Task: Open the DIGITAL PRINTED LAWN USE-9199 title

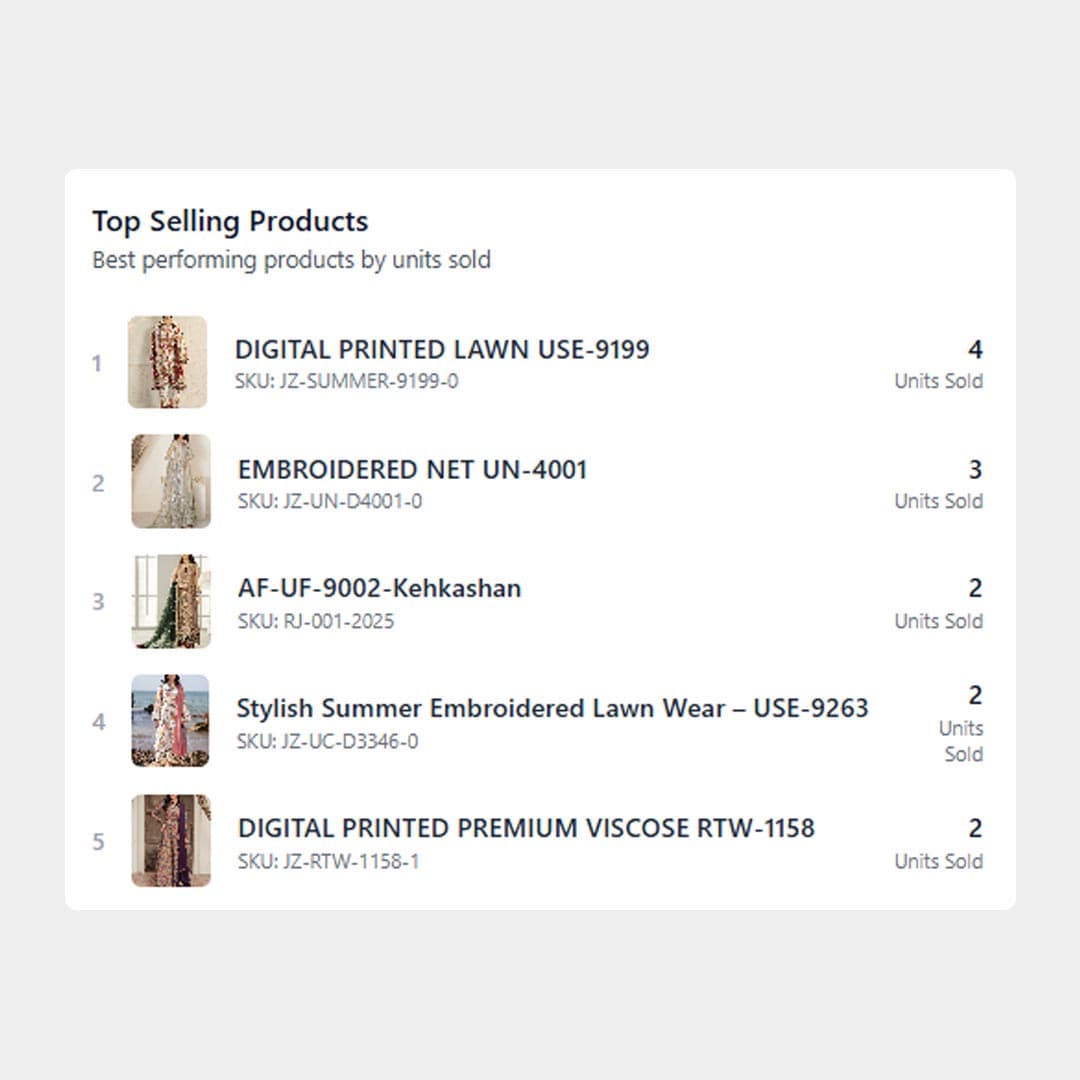Action: (x=442, y=350)
